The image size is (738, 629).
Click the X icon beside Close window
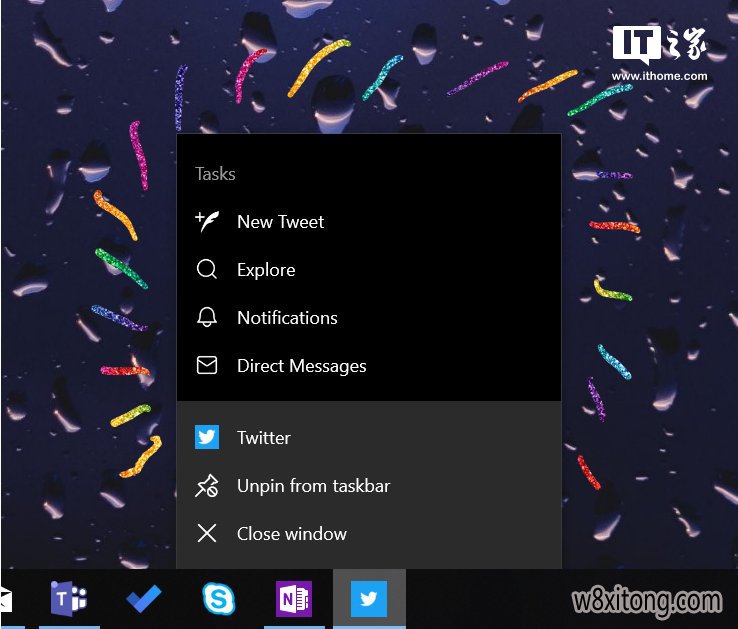point(207,533)
